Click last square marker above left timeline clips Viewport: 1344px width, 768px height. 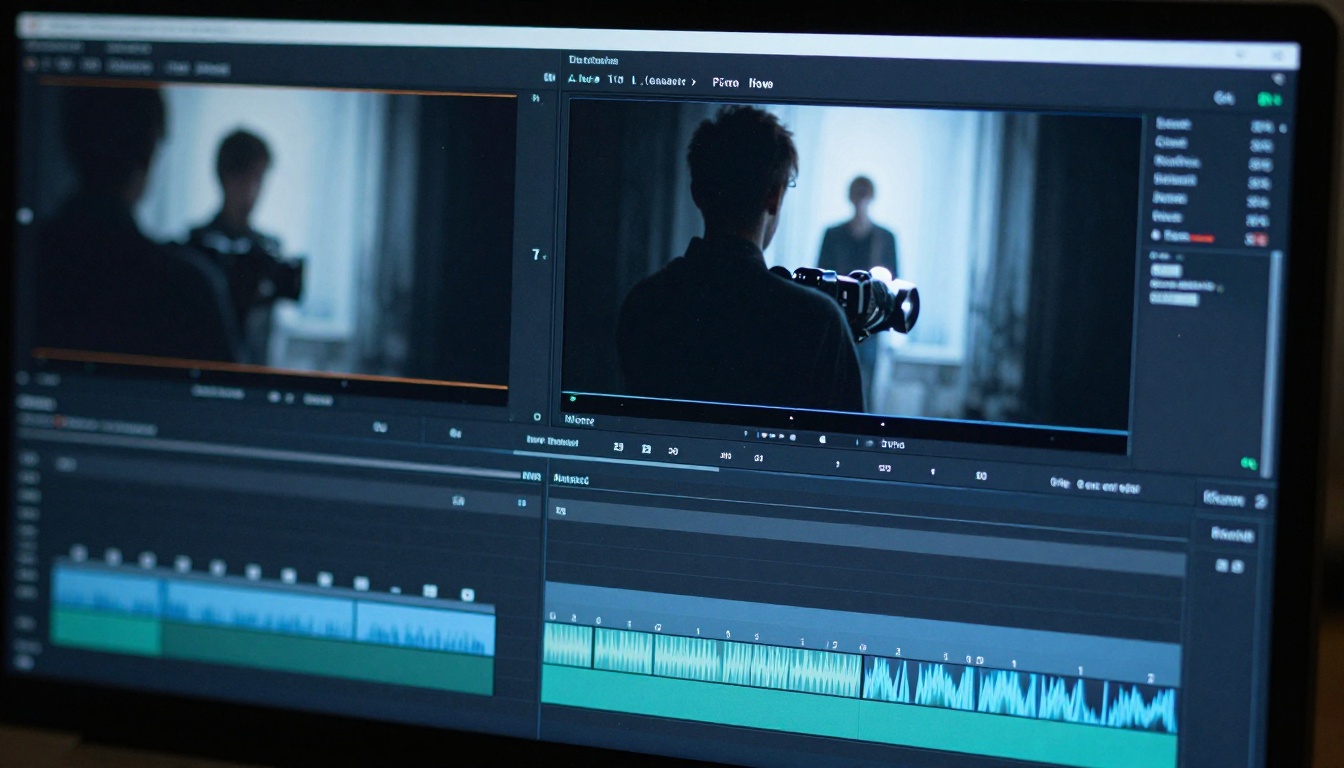tap(466, 595)
